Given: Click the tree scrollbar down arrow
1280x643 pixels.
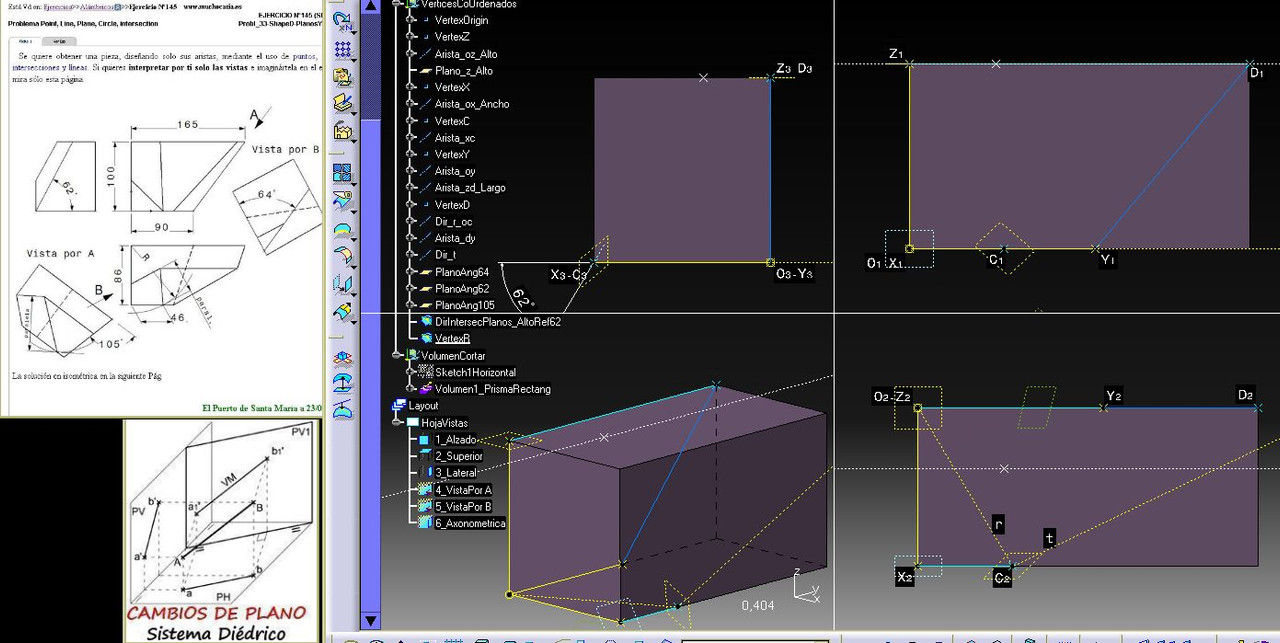Looking at the screenshot, I should click(x=370, y=620).
